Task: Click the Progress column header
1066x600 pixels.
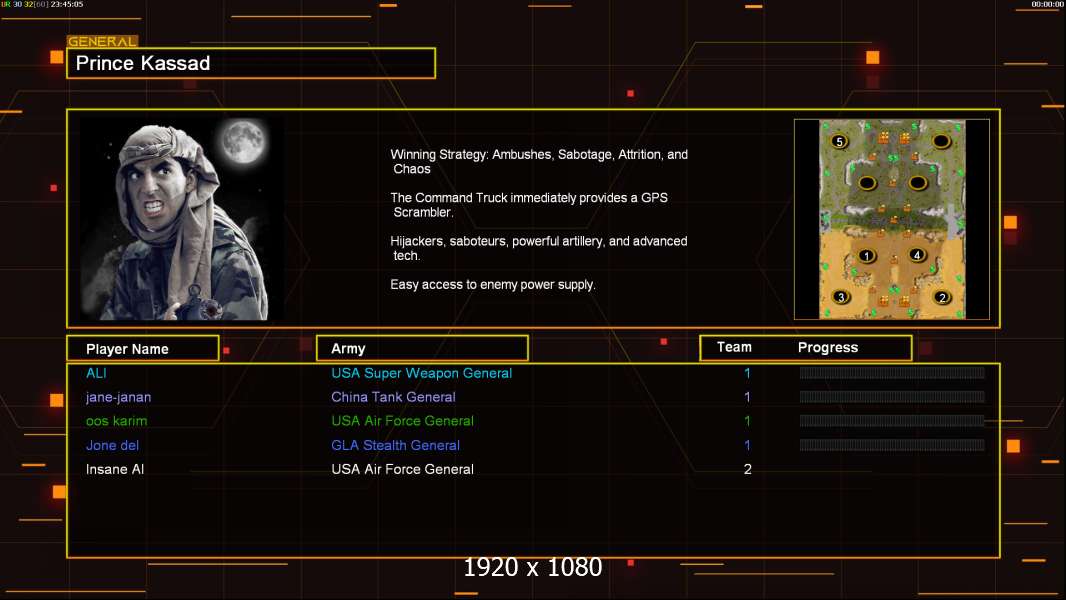Action: click(827, 347)
